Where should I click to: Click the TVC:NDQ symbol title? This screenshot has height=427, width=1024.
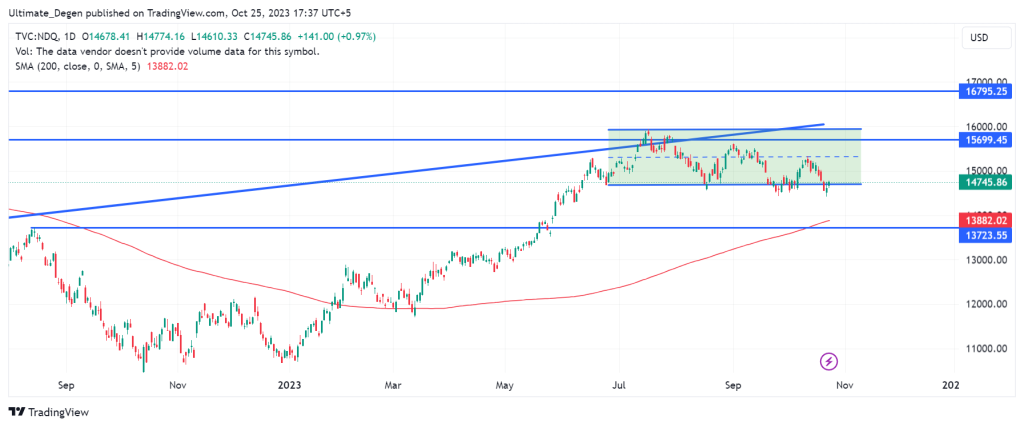coord(34,37)
